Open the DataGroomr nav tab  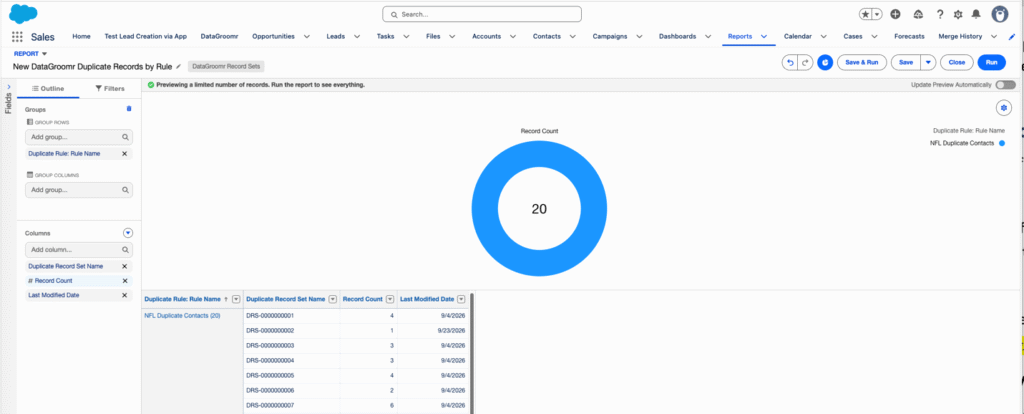219,37
